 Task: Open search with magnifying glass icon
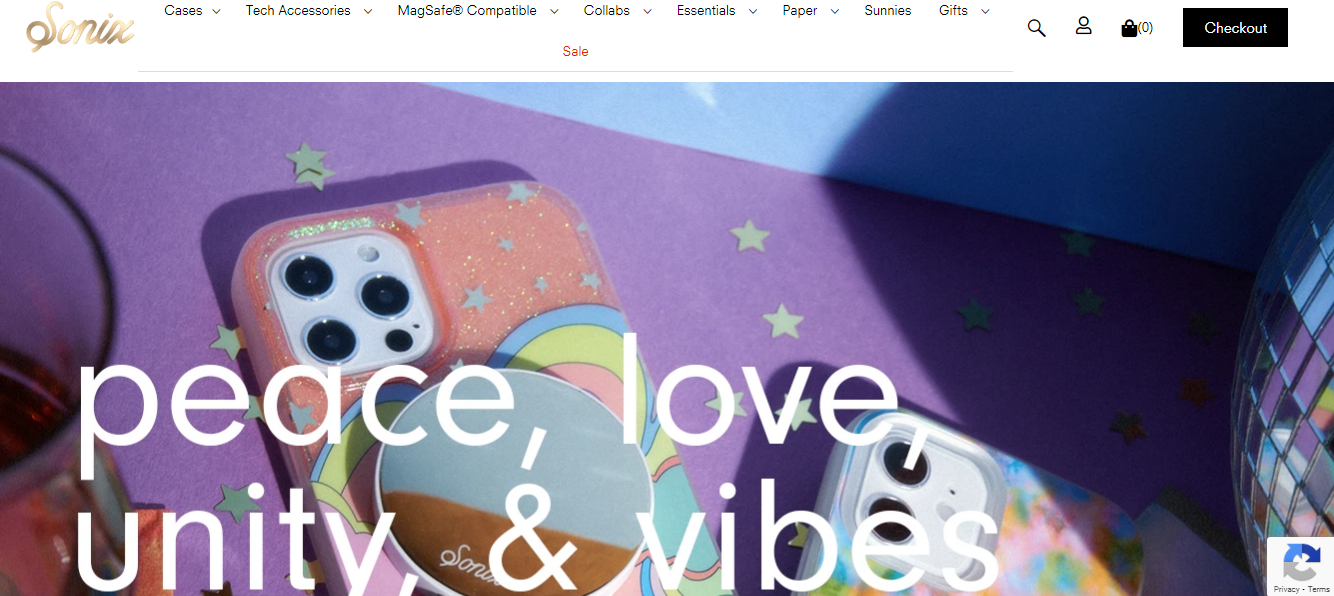tap(1036, 28)
